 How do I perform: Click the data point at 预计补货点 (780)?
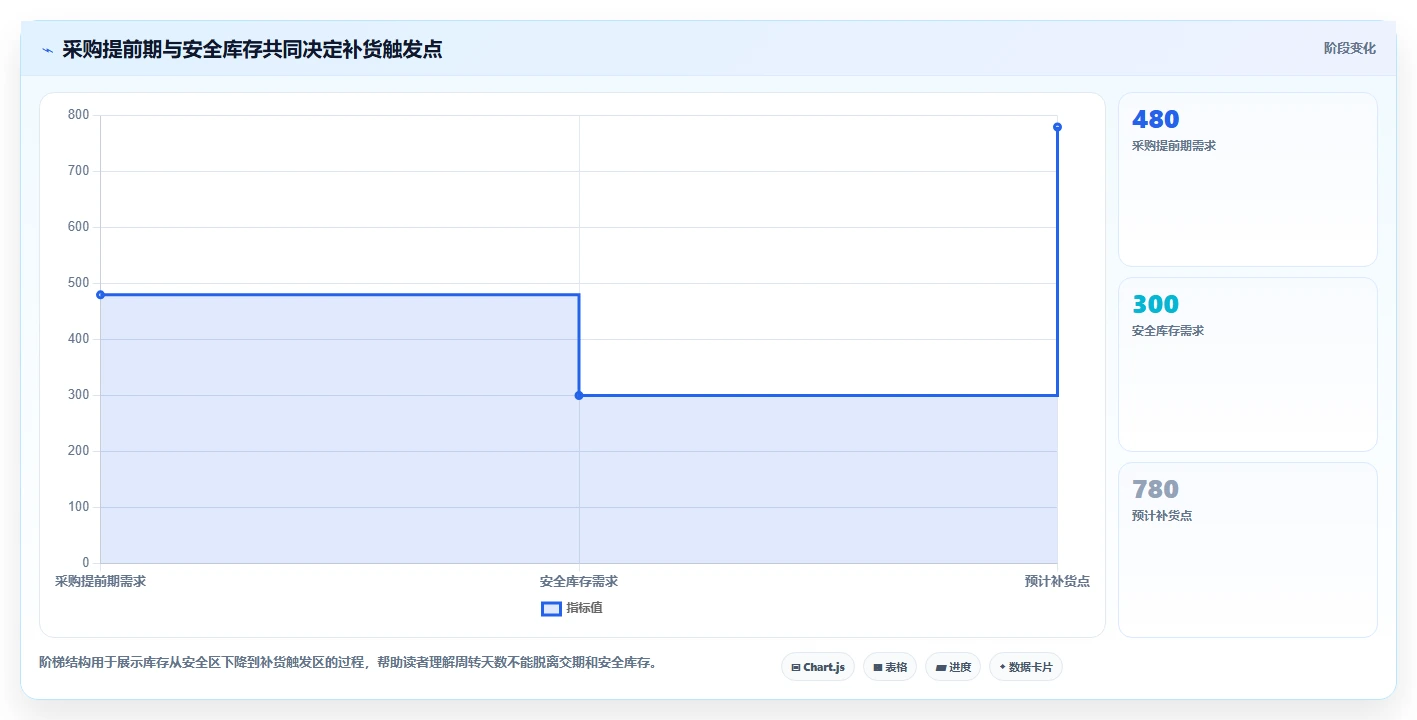1057,127
